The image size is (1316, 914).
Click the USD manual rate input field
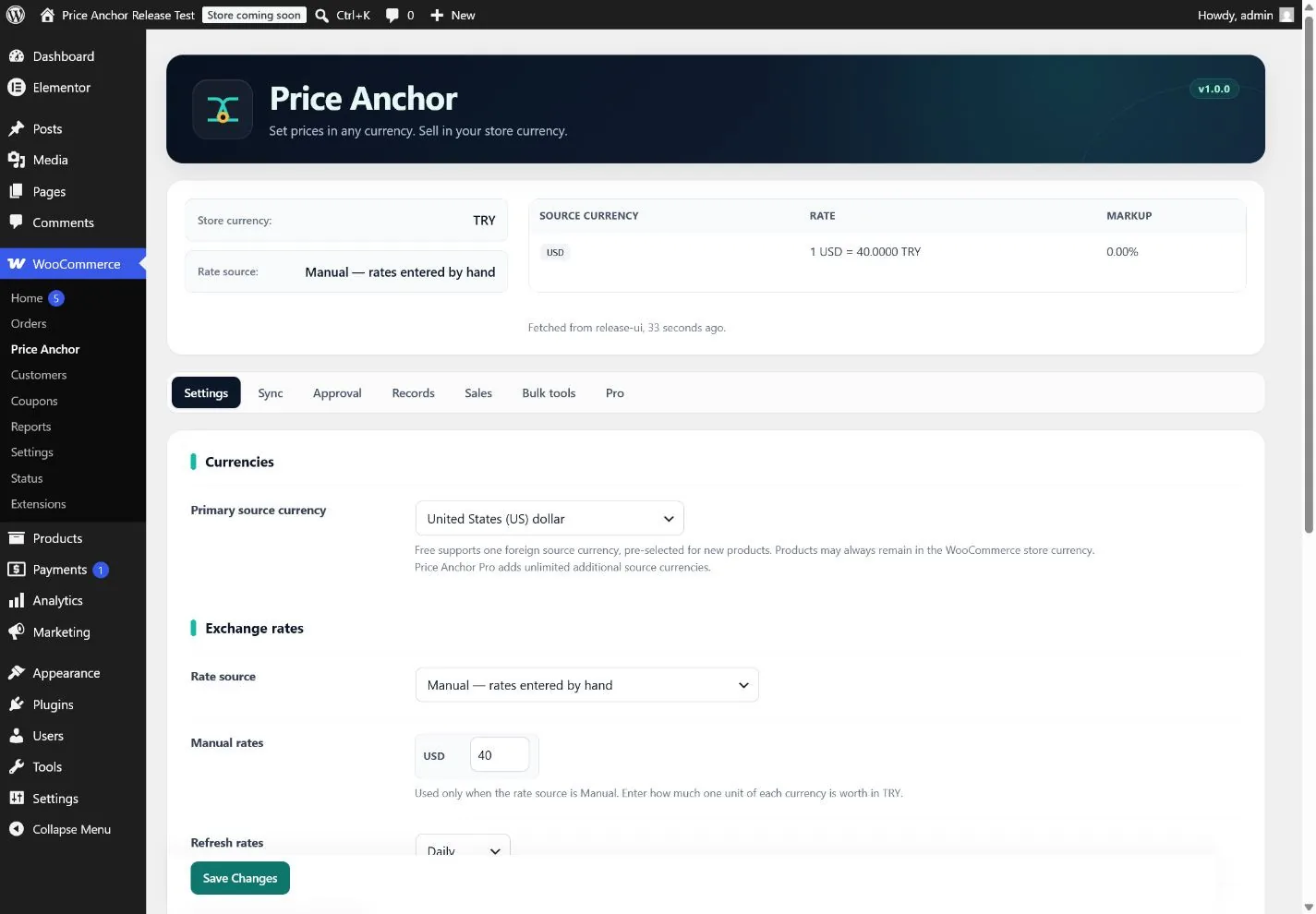pyautogui.click(x=500, y=755)
